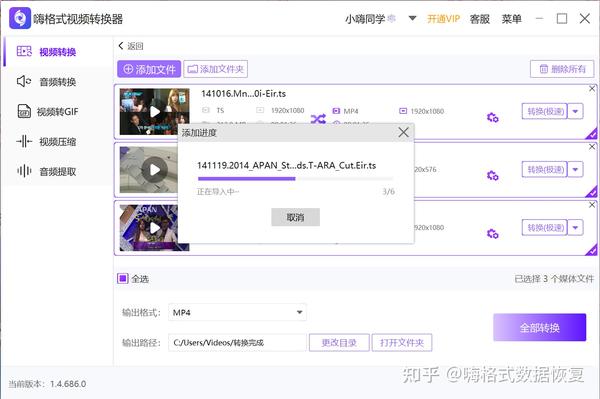Viewport: 600px width, 399px height.
Task: Click 打开文件夹 button
Action: tap(402, 342)
